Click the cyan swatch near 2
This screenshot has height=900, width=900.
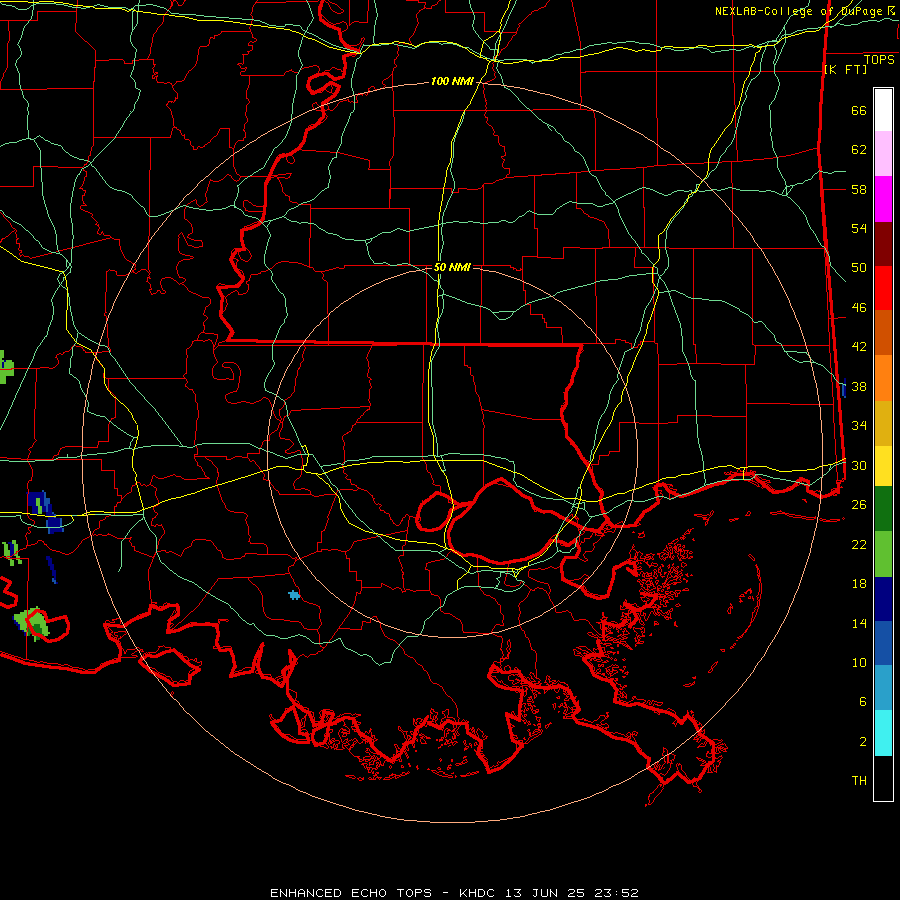click(x=883, y=733)
